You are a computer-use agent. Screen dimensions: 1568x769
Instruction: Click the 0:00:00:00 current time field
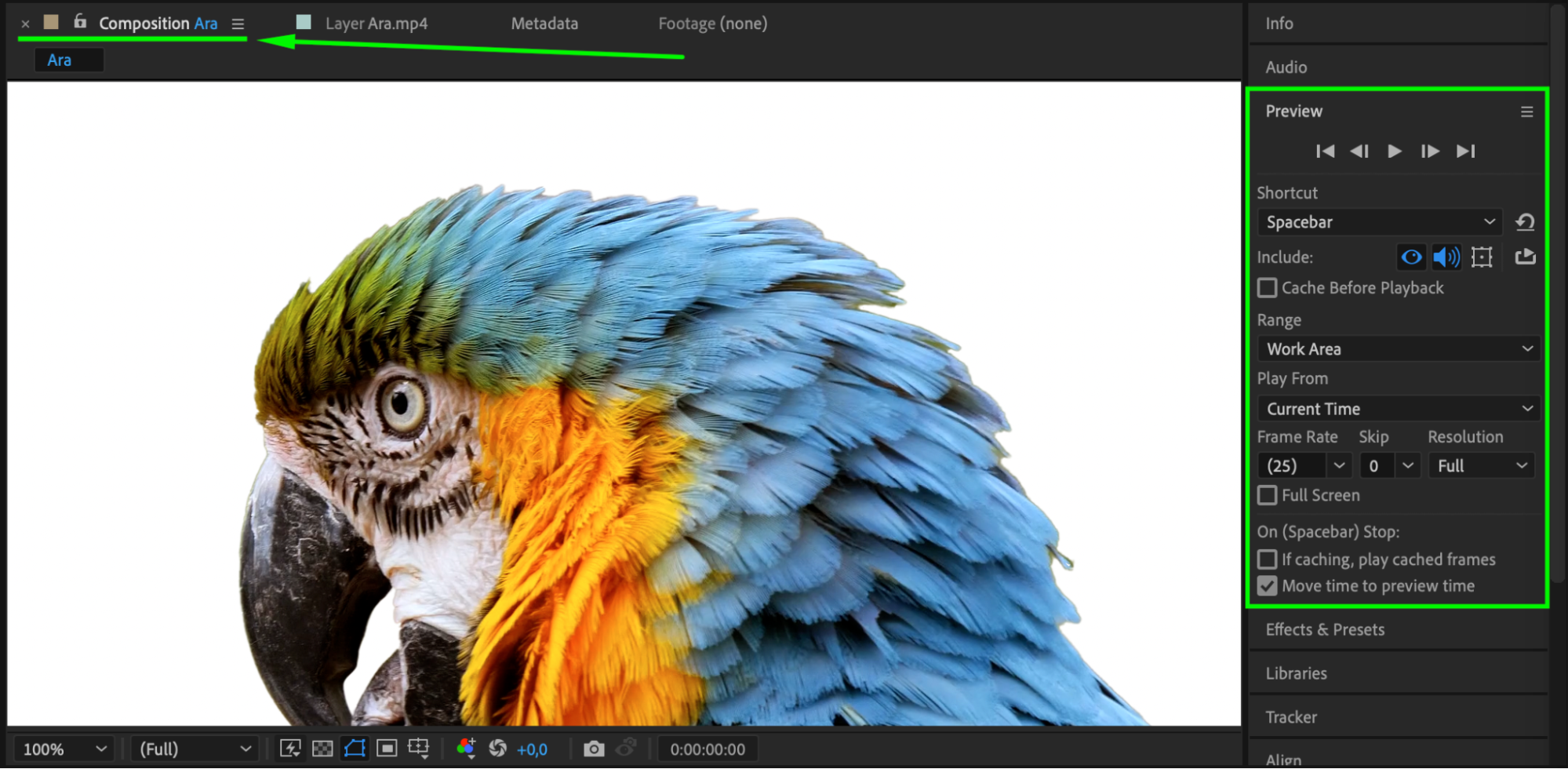708,749
